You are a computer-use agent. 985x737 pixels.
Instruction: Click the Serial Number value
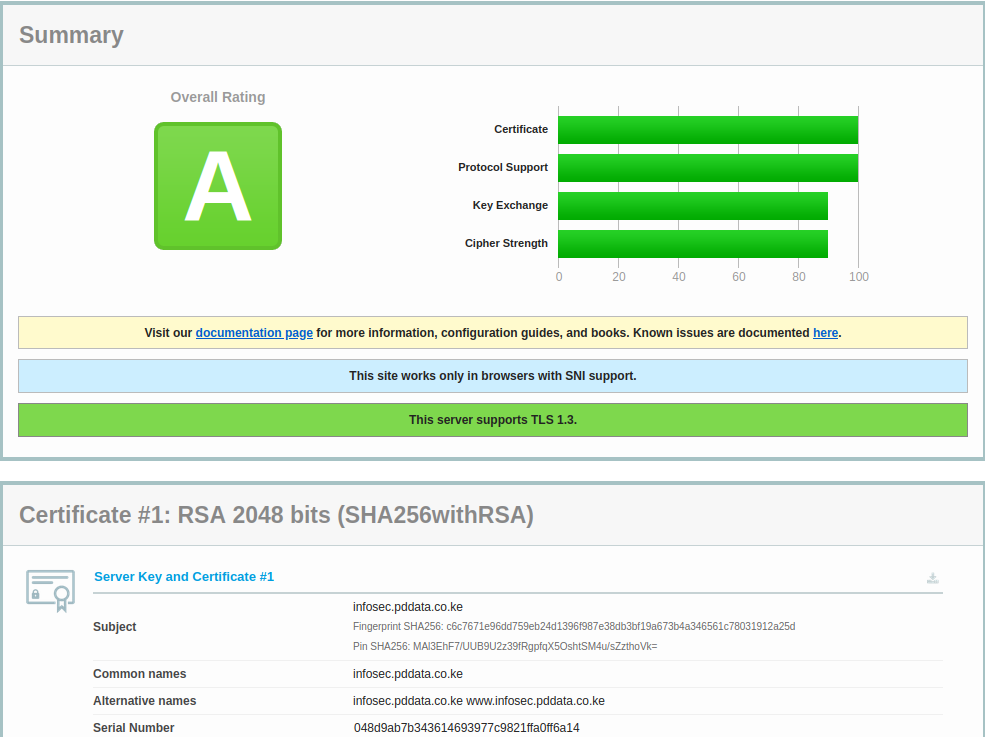(466, 728)
